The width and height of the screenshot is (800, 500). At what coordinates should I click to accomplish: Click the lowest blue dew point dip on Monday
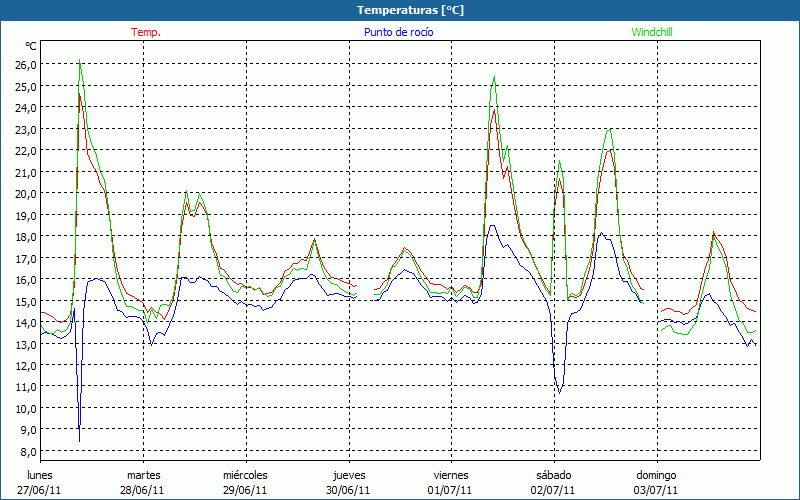coord(79,440)
